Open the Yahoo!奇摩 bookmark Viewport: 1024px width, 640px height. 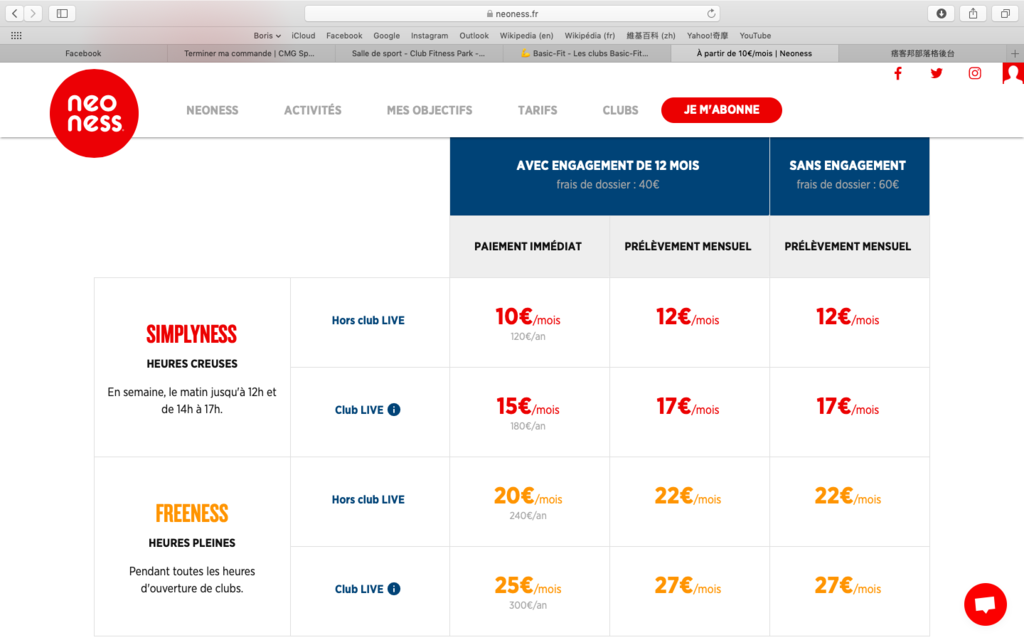(707, 35)
